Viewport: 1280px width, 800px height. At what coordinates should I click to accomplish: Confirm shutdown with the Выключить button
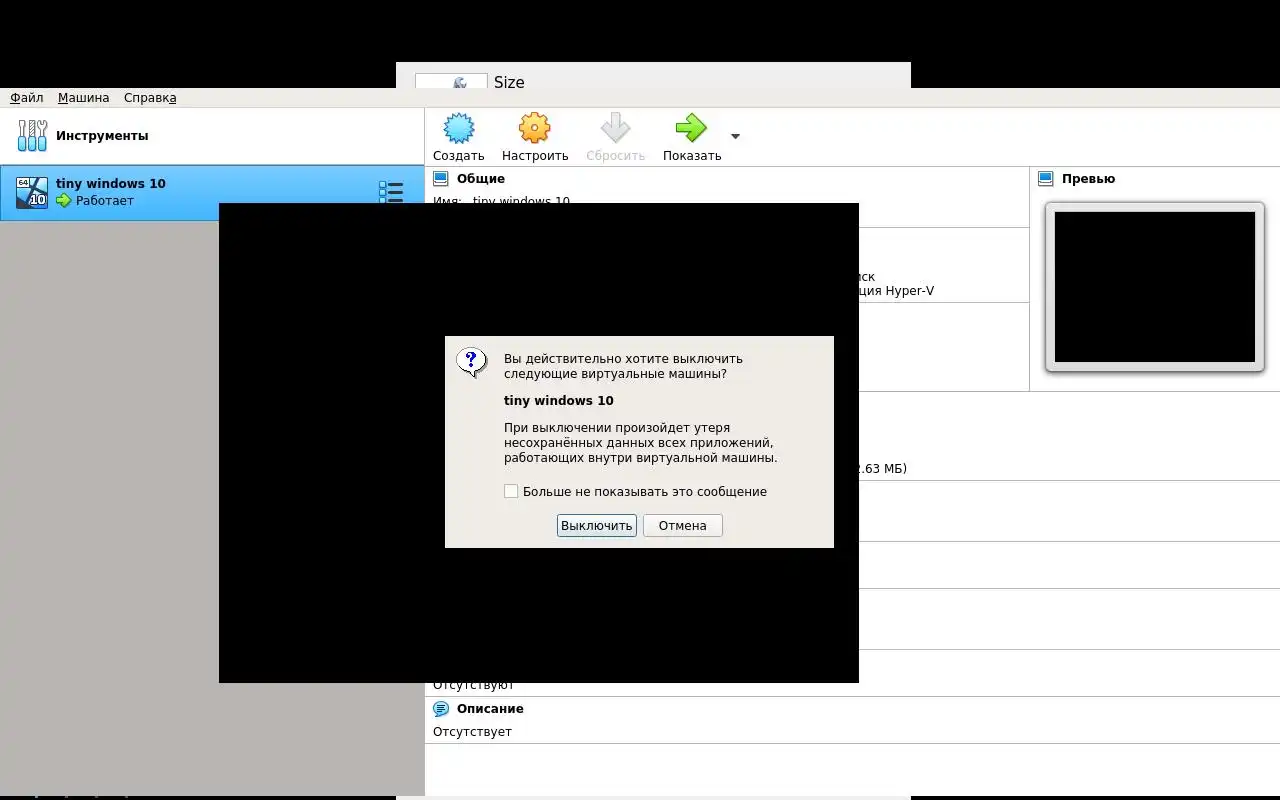596,525
